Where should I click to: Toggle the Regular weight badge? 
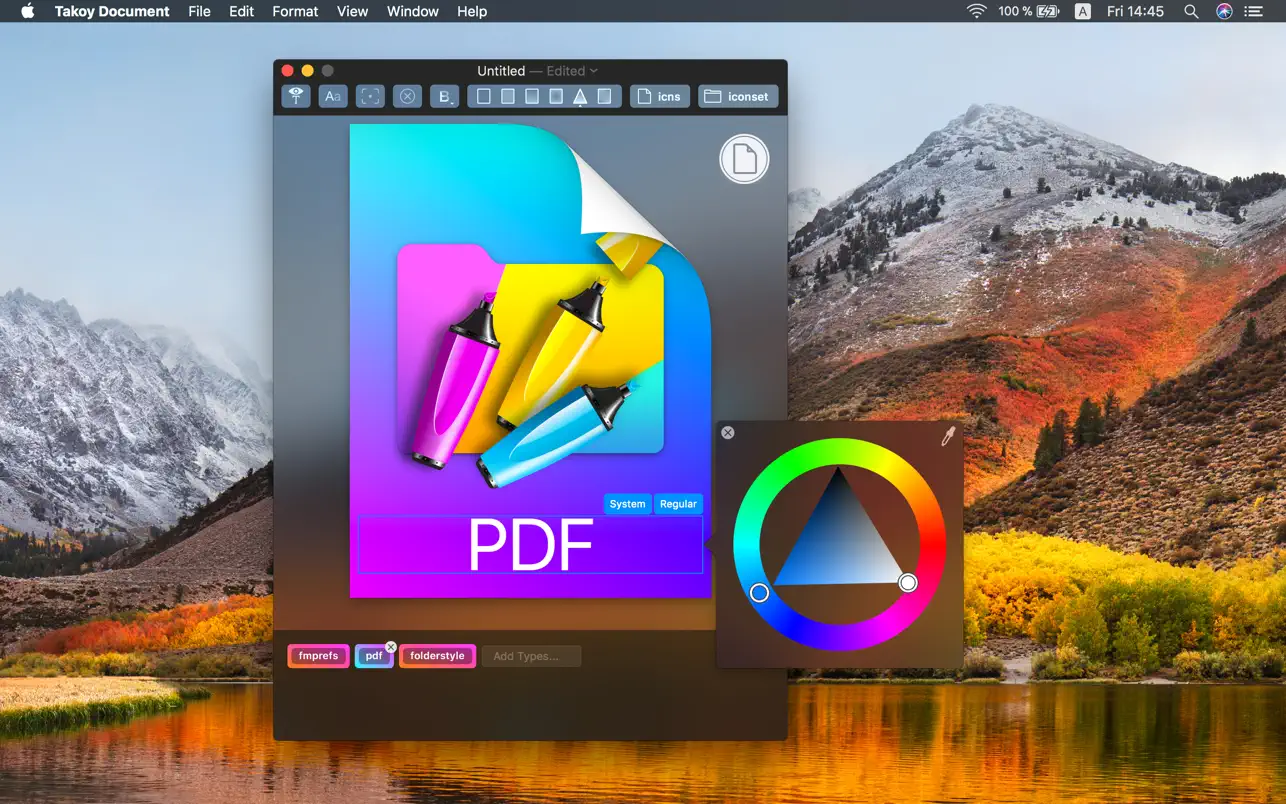click(x=678, y=504)
